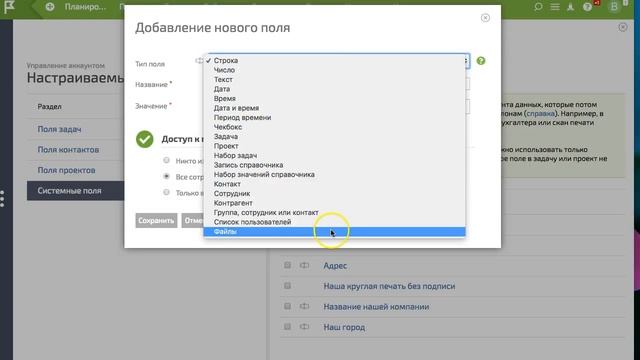
Task: Choose Набор значений справочника option
Action: [x=334, y=174]
